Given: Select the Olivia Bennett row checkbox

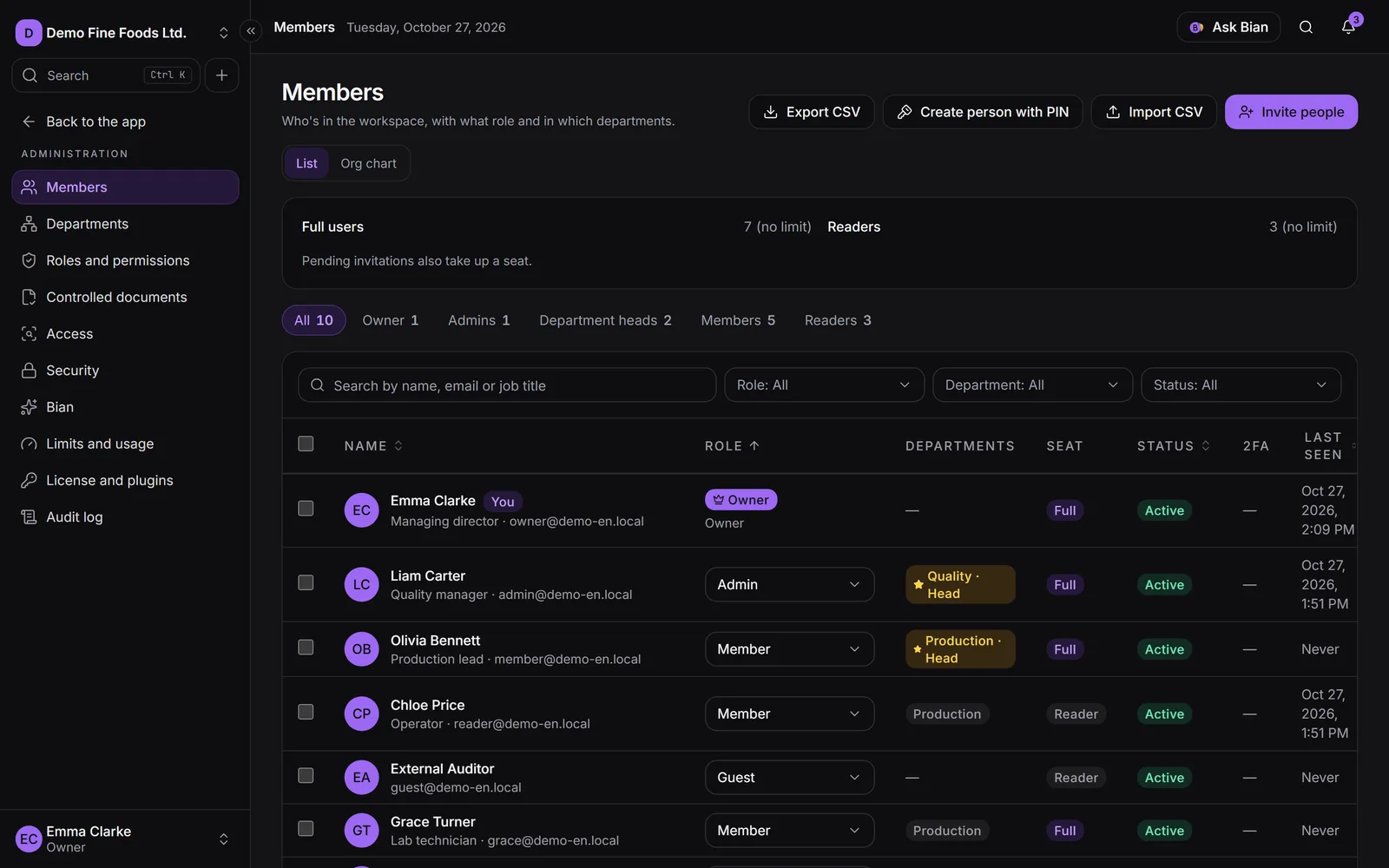Looking at the screenshot, I should (x=306, y=648).
